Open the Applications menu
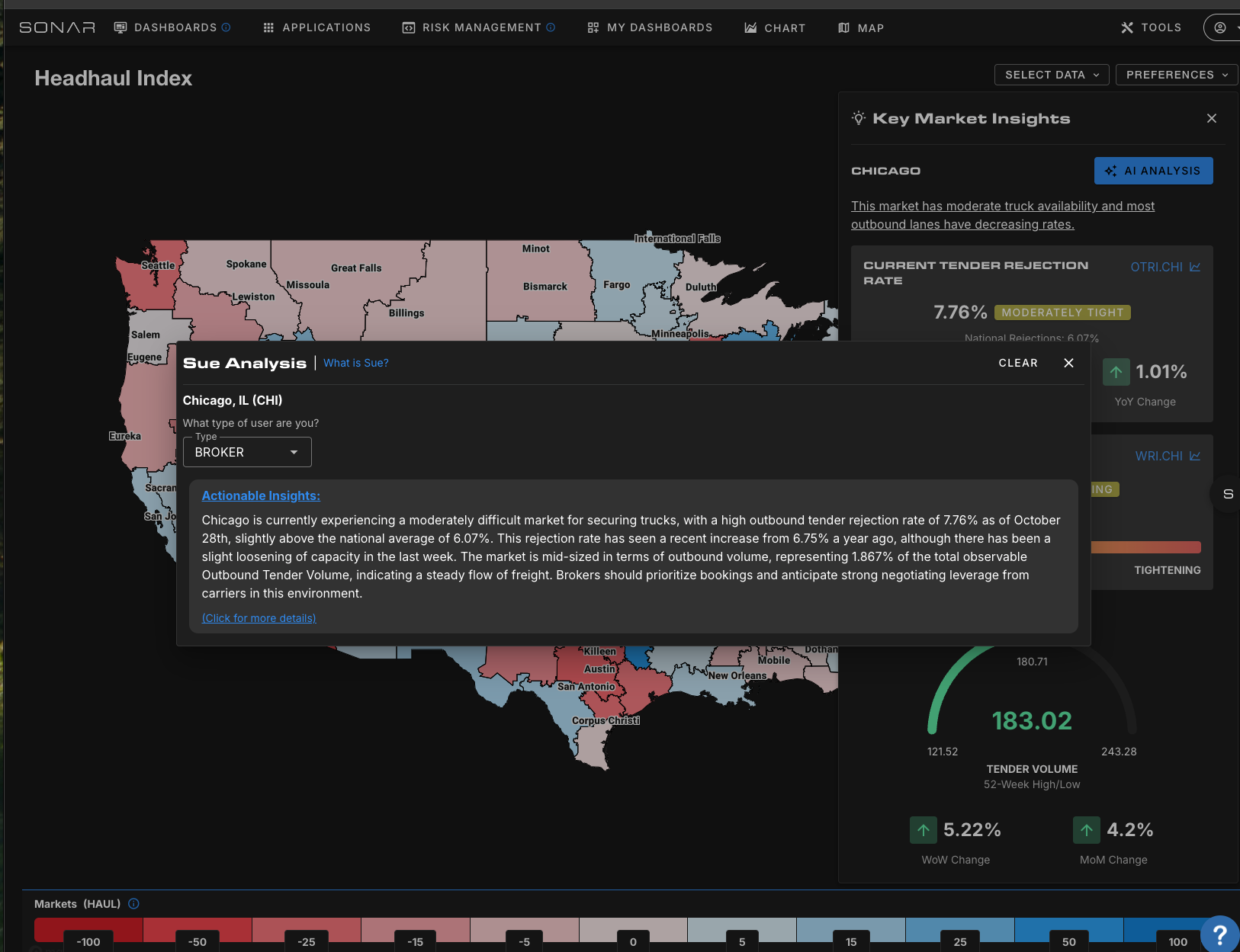 316,27
